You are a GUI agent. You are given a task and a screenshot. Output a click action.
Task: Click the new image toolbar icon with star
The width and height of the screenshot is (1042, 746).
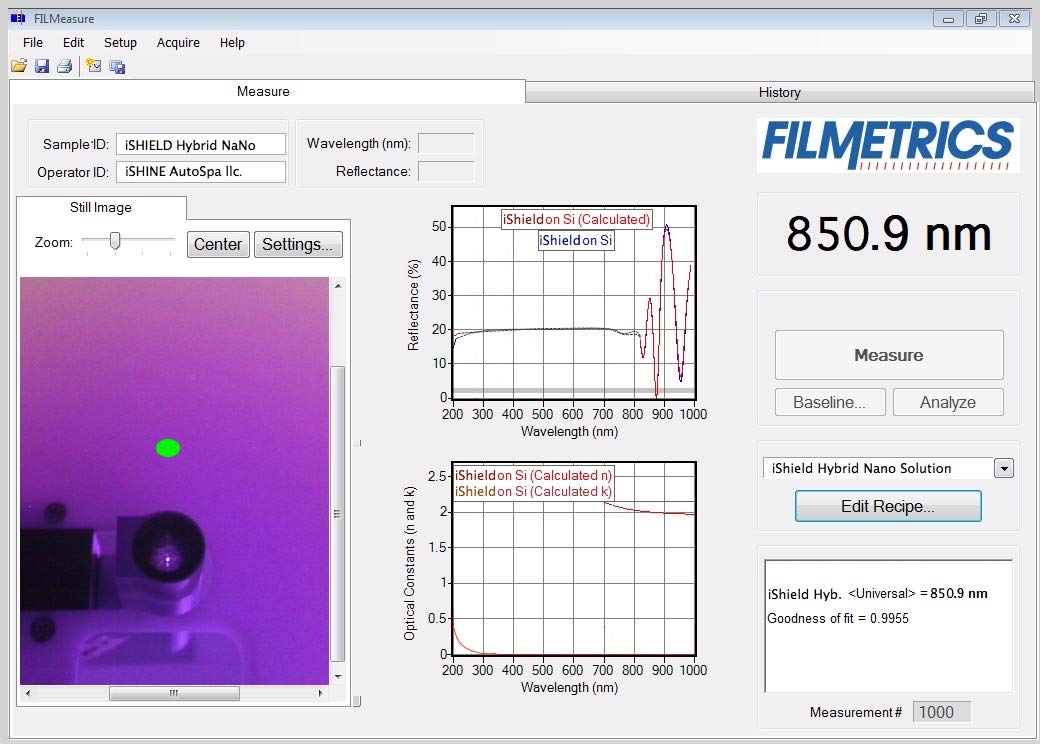coord(94,67)
